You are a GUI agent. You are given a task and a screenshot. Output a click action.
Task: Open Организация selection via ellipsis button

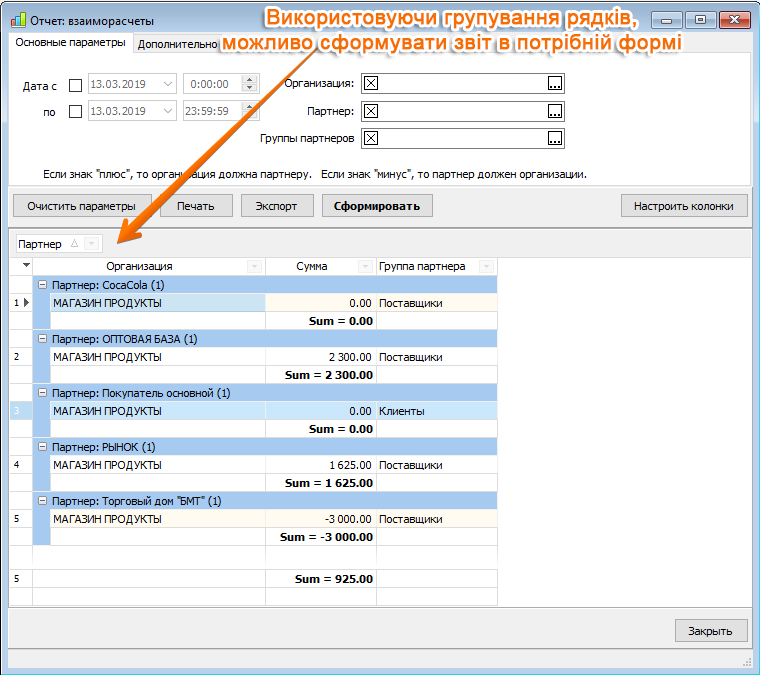point(554,83)
